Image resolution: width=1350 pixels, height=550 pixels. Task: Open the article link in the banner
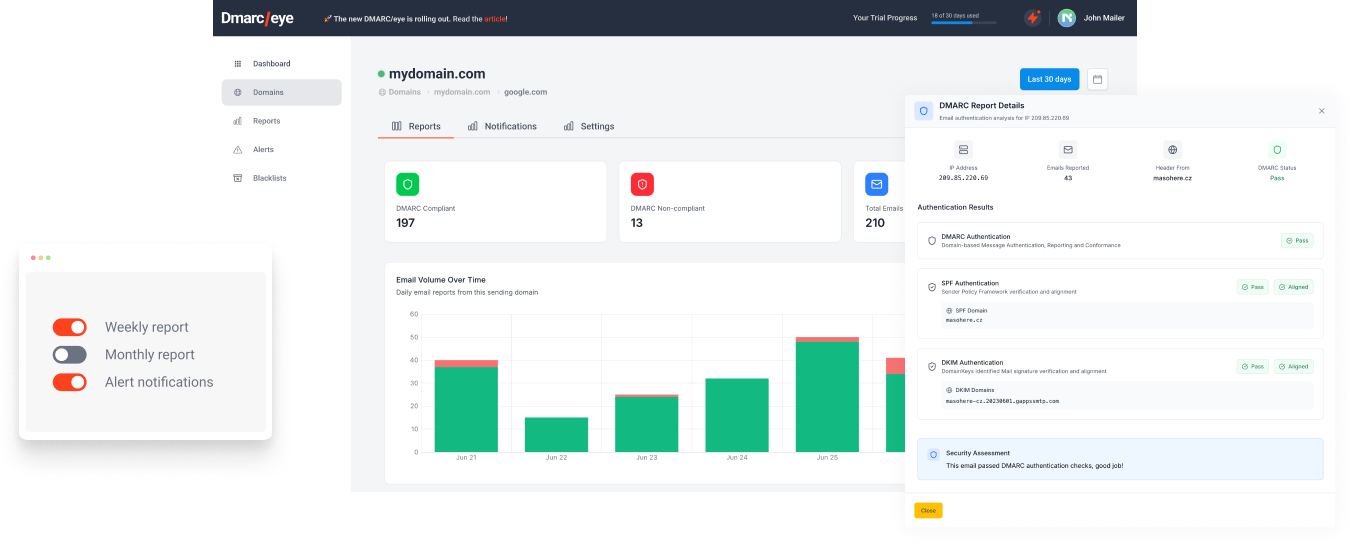[x=495, y=18]
